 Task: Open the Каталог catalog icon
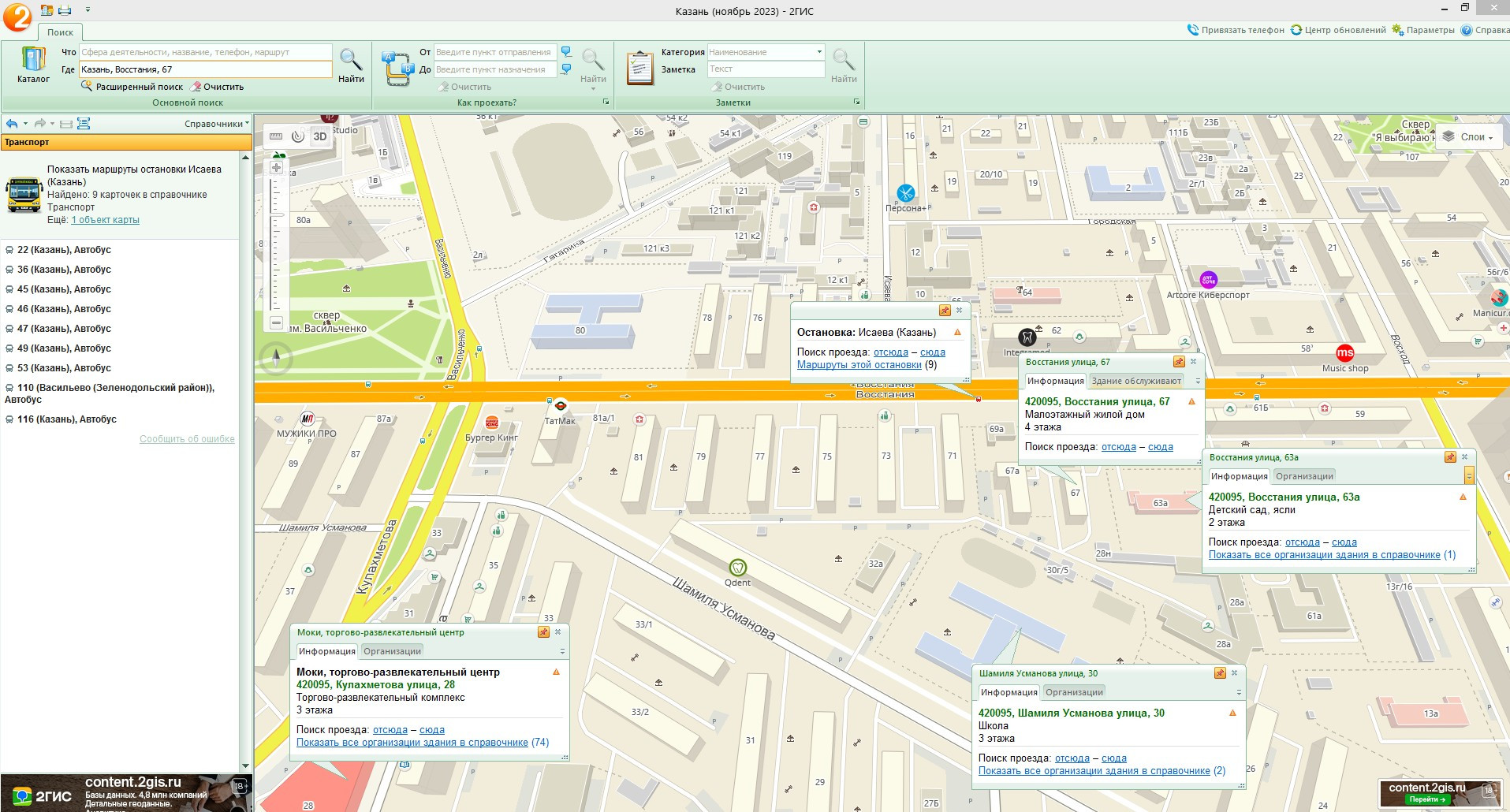coord(33,64)
